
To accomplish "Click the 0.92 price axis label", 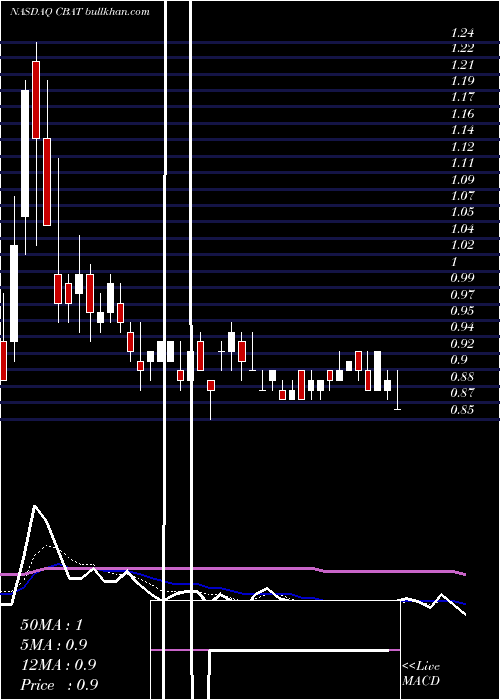I will click(462, 344).
